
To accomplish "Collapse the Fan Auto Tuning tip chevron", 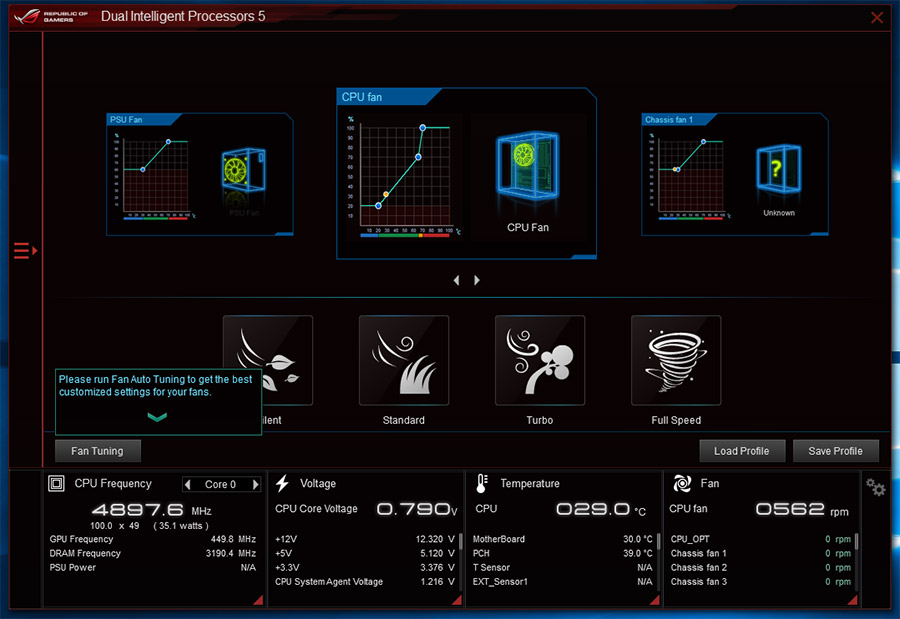I will tap(157, 417).
